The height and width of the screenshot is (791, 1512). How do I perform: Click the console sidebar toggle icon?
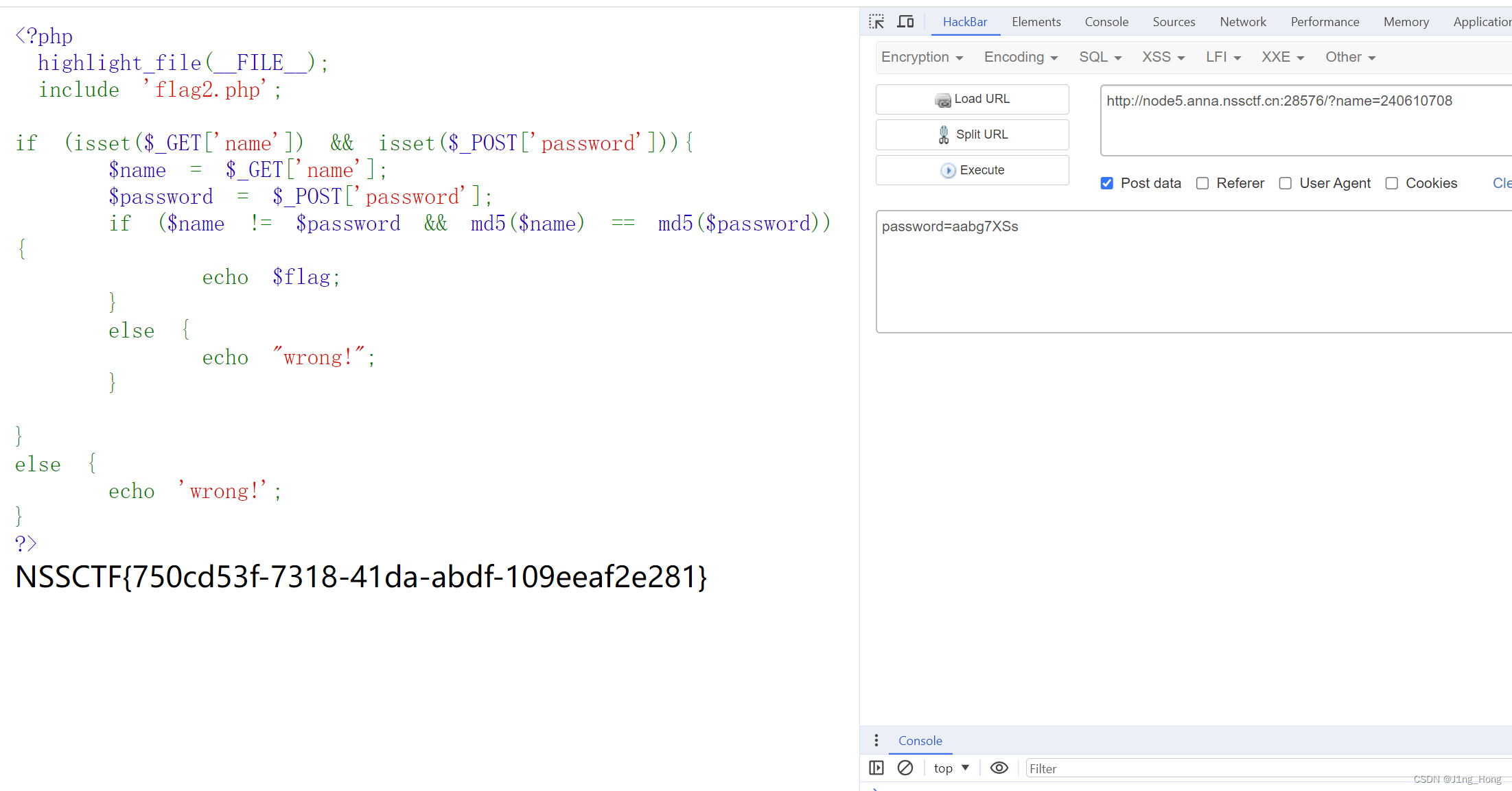tap(876, 768)
